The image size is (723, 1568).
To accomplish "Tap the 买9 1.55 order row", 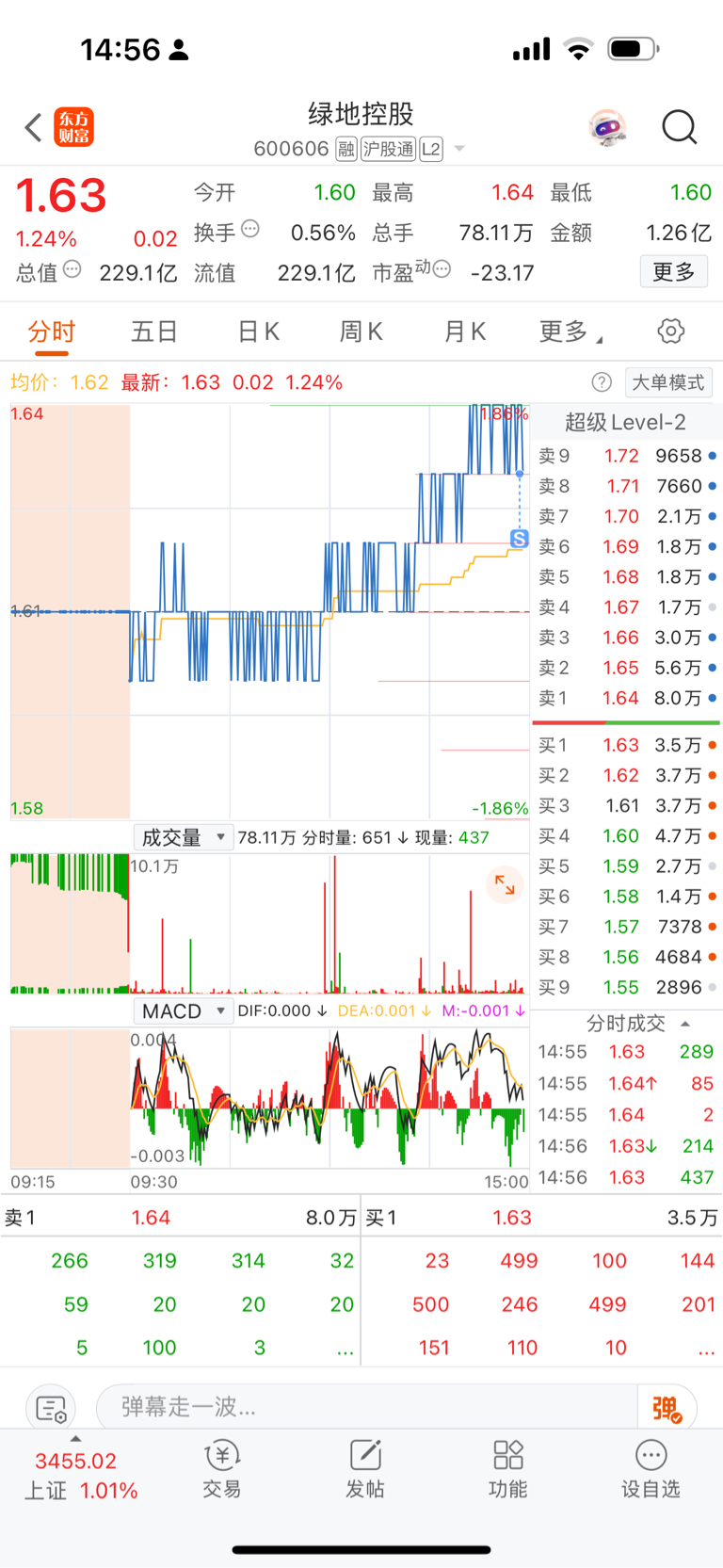I will [x=627, y=987].
